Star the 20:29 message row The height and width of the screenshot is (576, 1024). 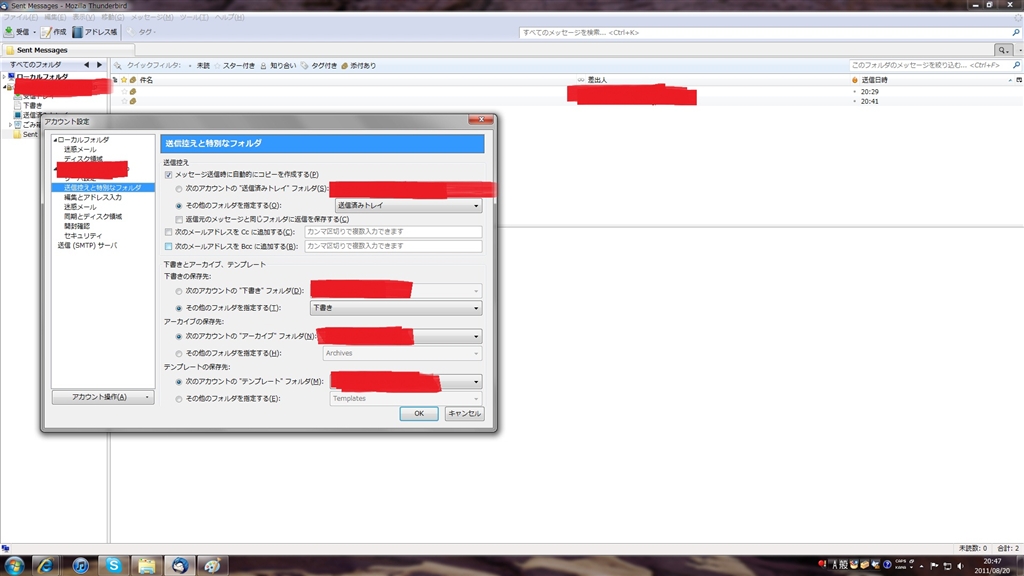(x=124, y=92)
